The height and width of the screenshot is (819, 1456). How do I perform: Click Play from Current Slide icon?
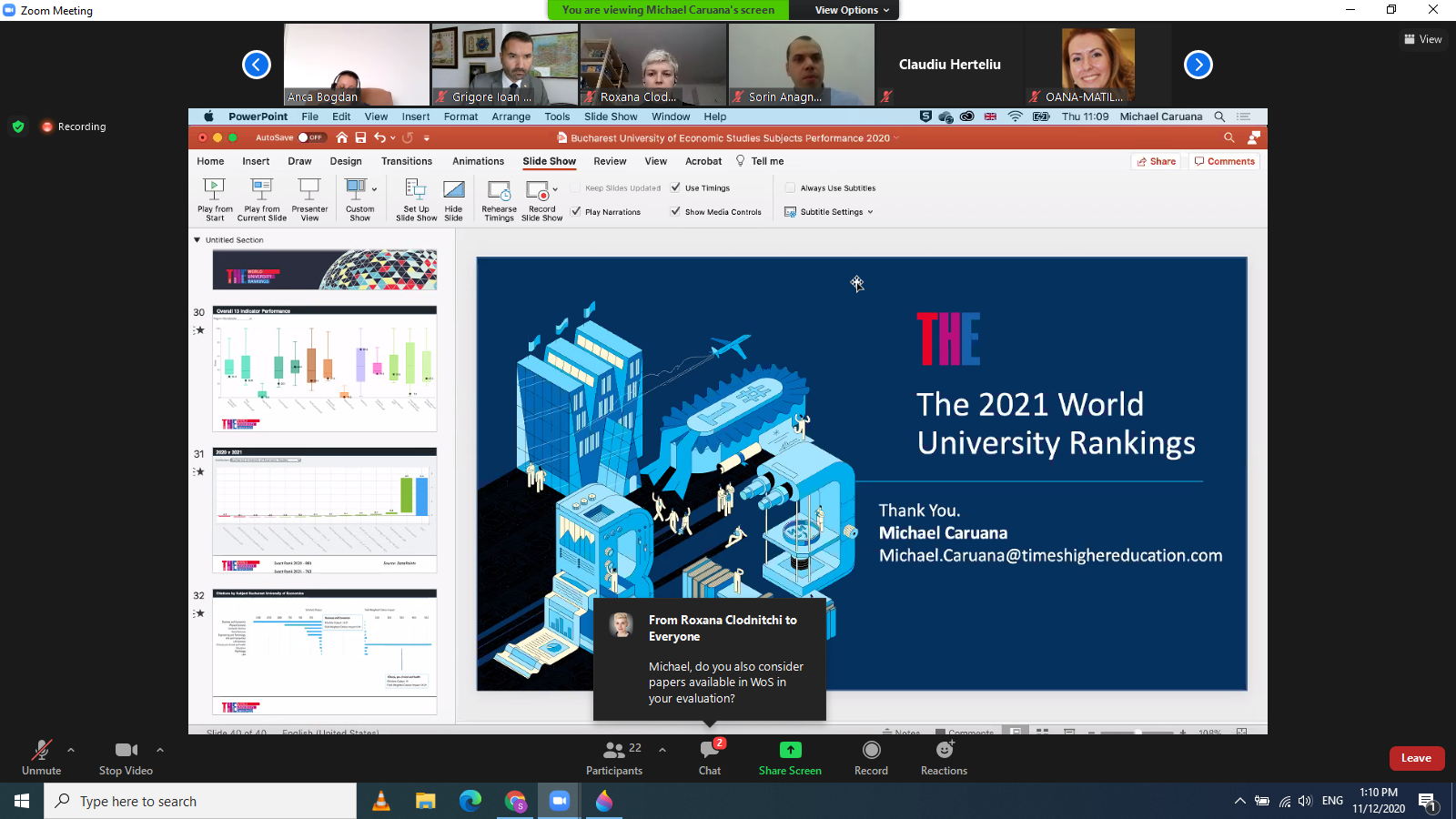[261, 189]
